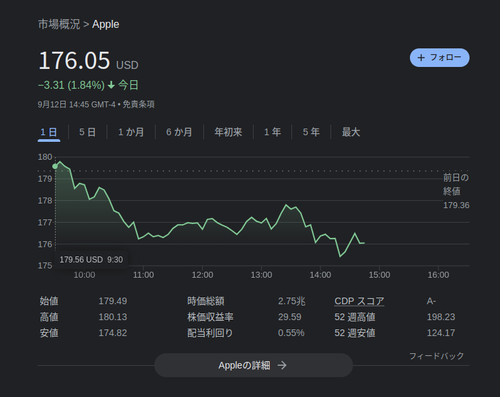Click the 179.56 USD 9:30 tooltip

(91, 259)
